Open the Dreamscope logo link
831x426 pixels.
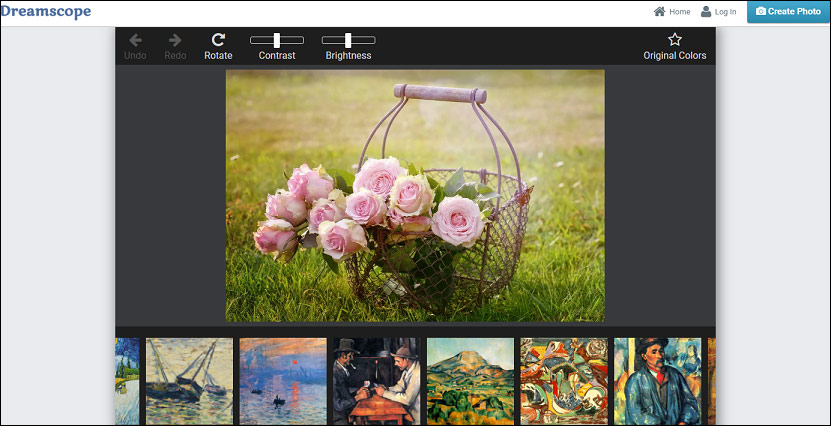(46, 12)
